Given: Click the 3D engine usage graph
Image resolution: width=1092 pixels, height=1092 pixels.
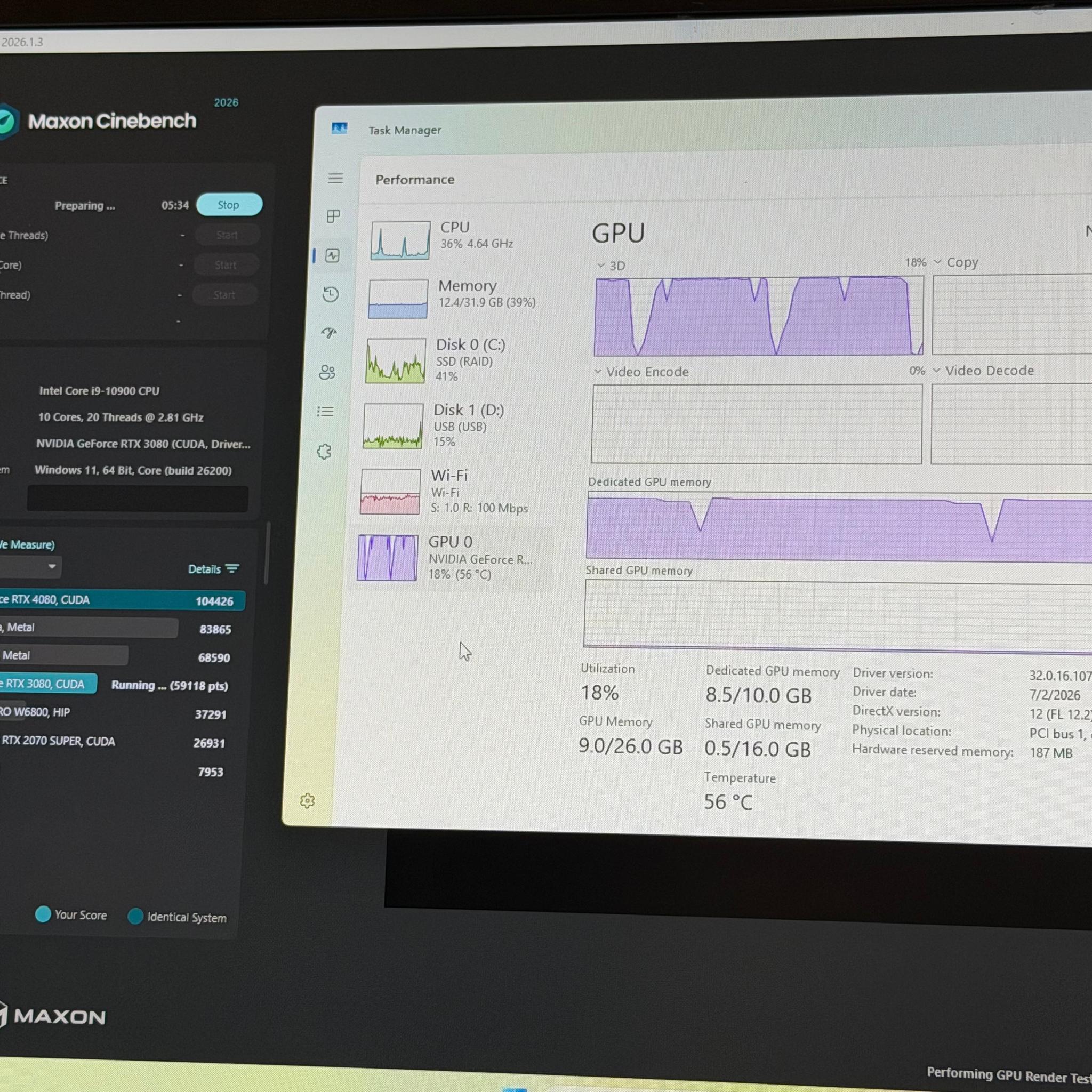Looking at the screenshot, I should click(759, 316).
